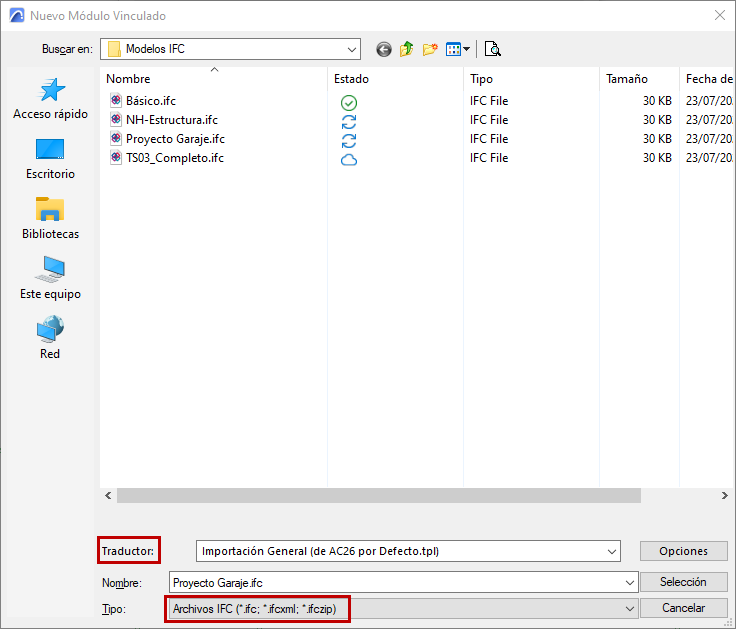Open Bibliotecas location
Image resolution: width=736 pixels, height=629 pixels.
pos(50,219)
